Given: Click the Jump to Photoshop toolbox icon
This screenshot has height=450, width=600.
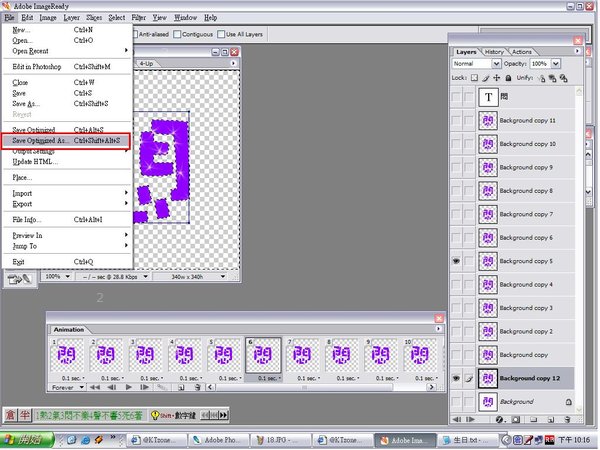Looking at the screenshot, I should point(20,279).
